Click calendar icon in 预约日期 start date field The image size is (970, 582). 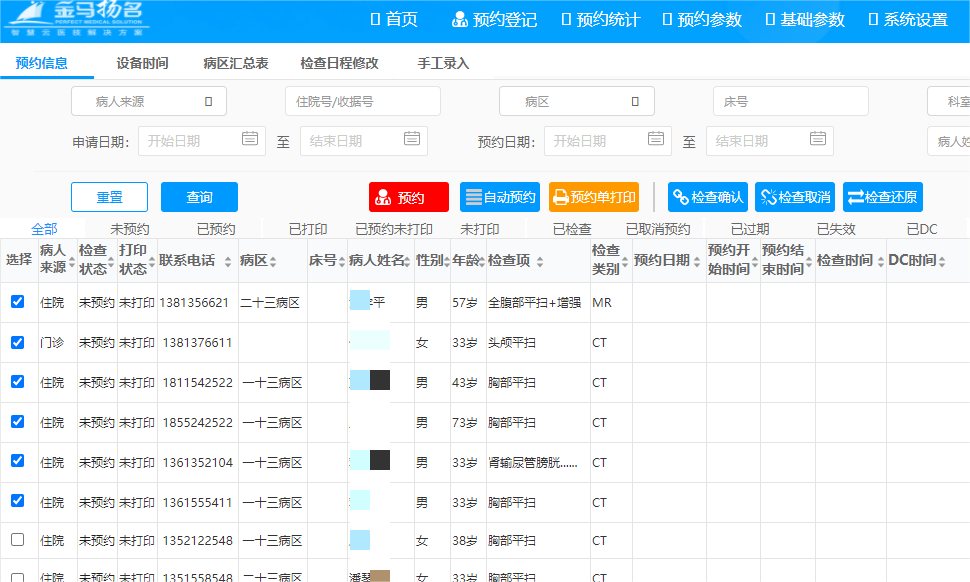(x=656, y=139)
